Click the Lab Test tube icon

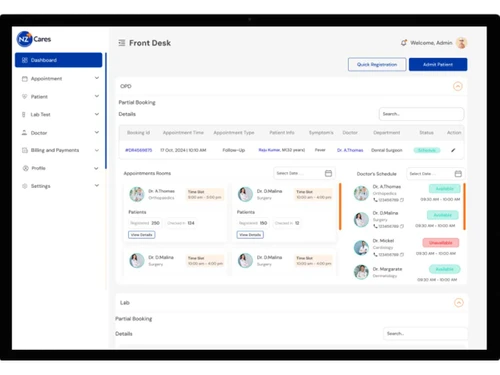[24, 114]
